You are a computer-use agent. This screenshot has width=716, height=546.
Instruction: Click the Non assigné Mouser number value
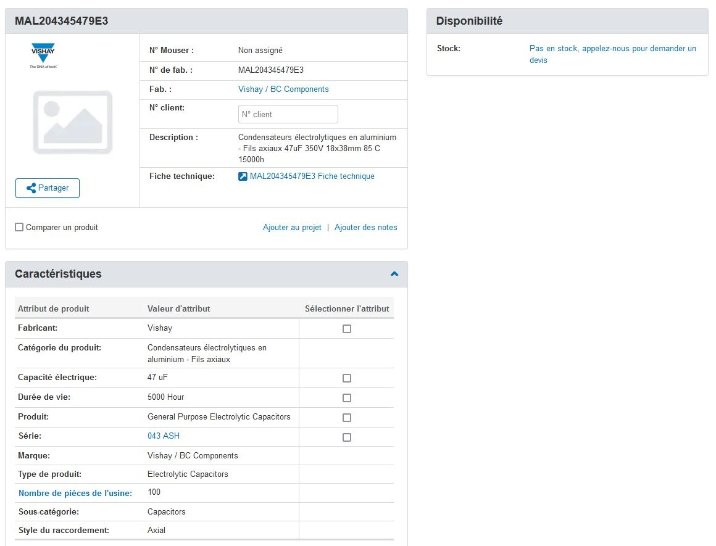260,50
